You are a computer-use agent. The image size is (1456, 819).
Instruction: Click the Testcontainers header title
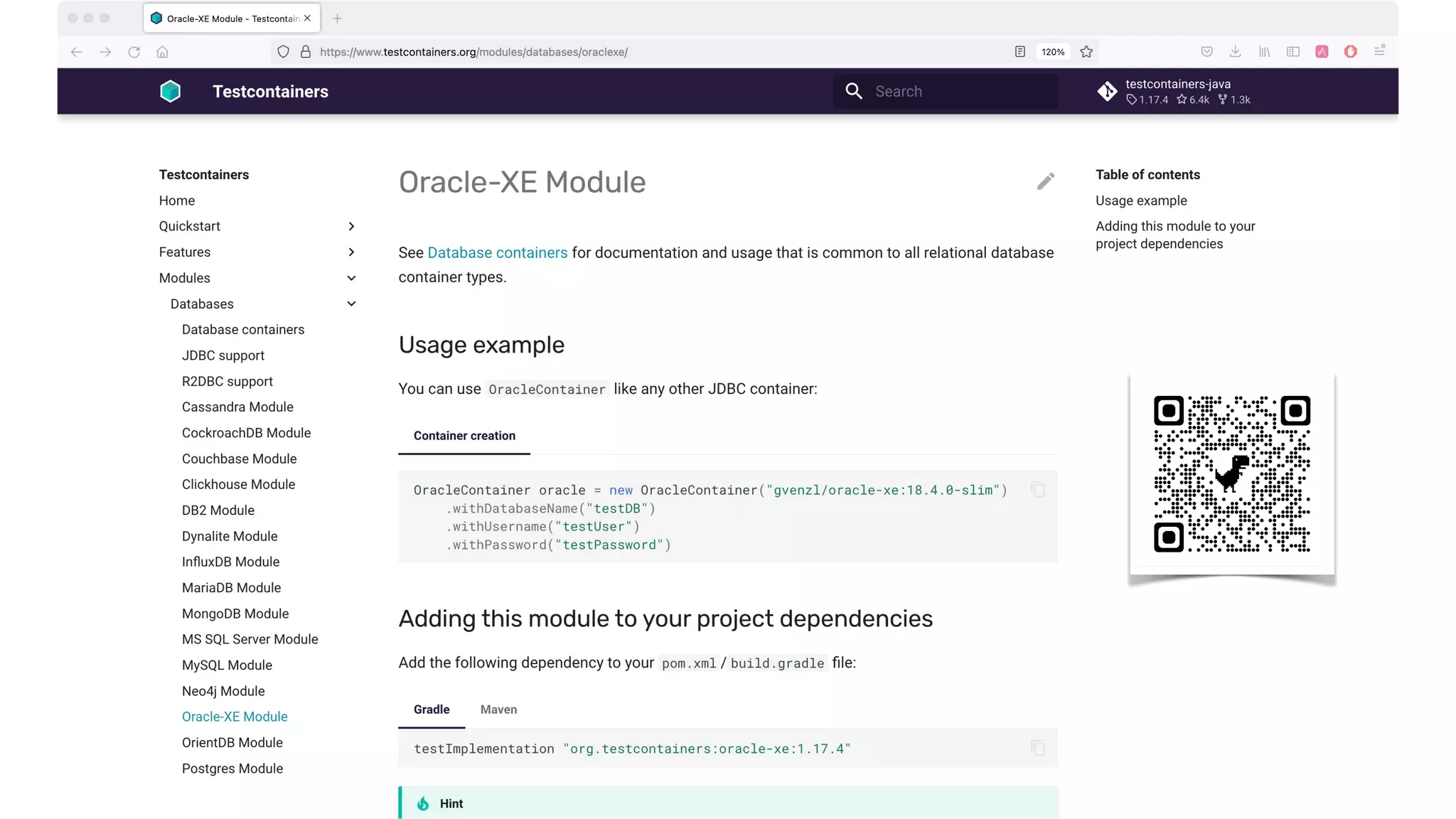tap(270, 91)
